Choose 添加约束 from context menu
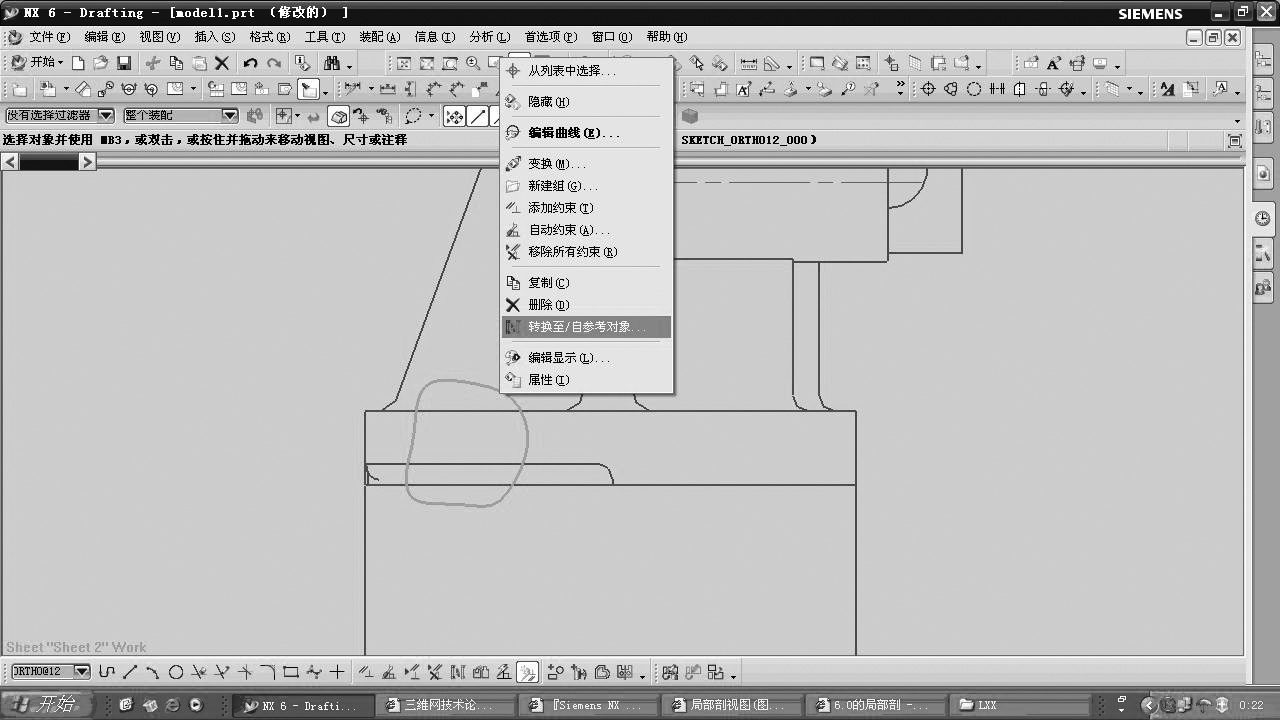The height and width of the screenshot is (723, 1280). tap(587, 208)
